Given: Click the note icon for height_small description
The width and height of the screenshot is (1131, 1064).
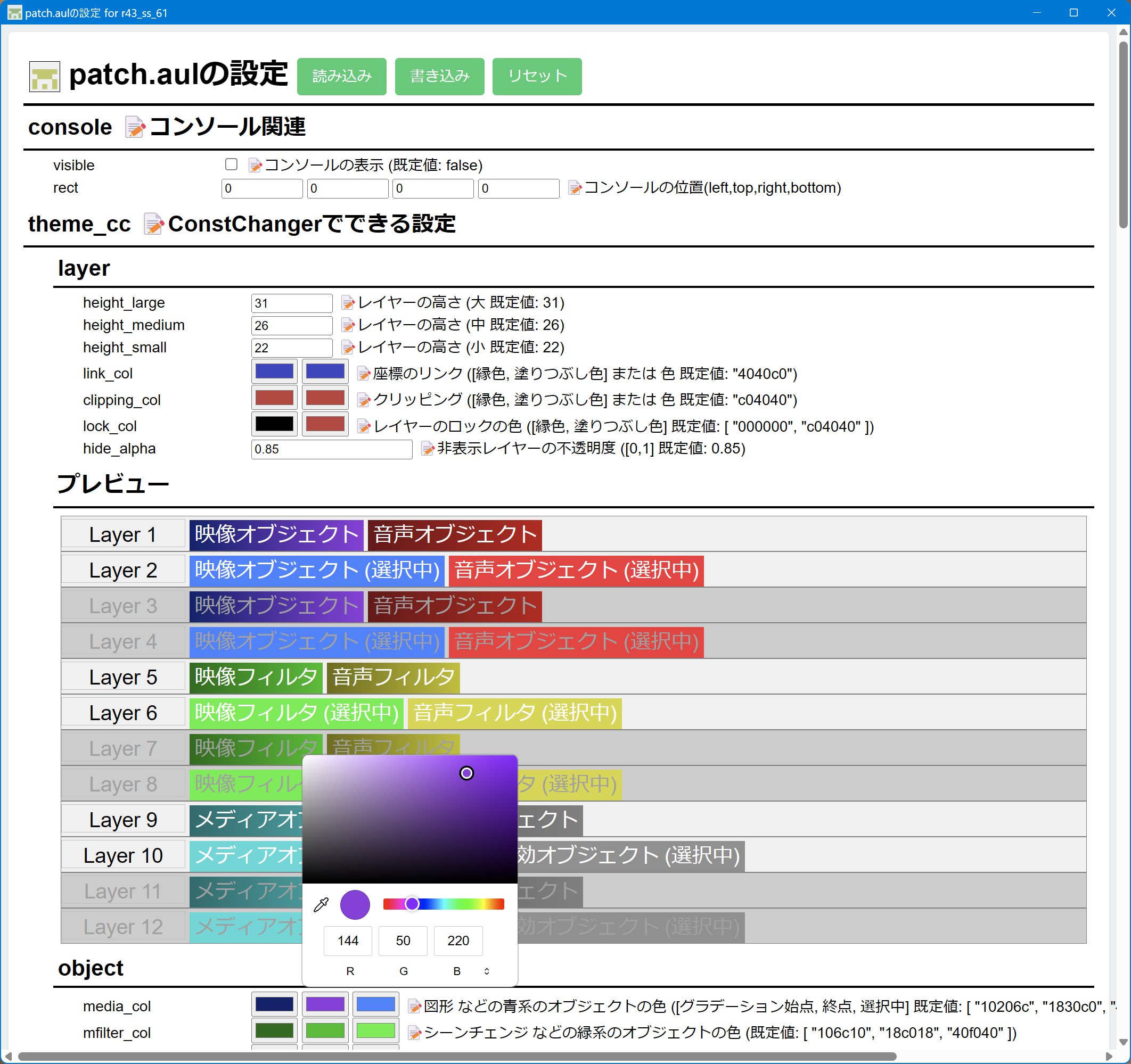Looking at the screenshot, I should pos(348,347).
